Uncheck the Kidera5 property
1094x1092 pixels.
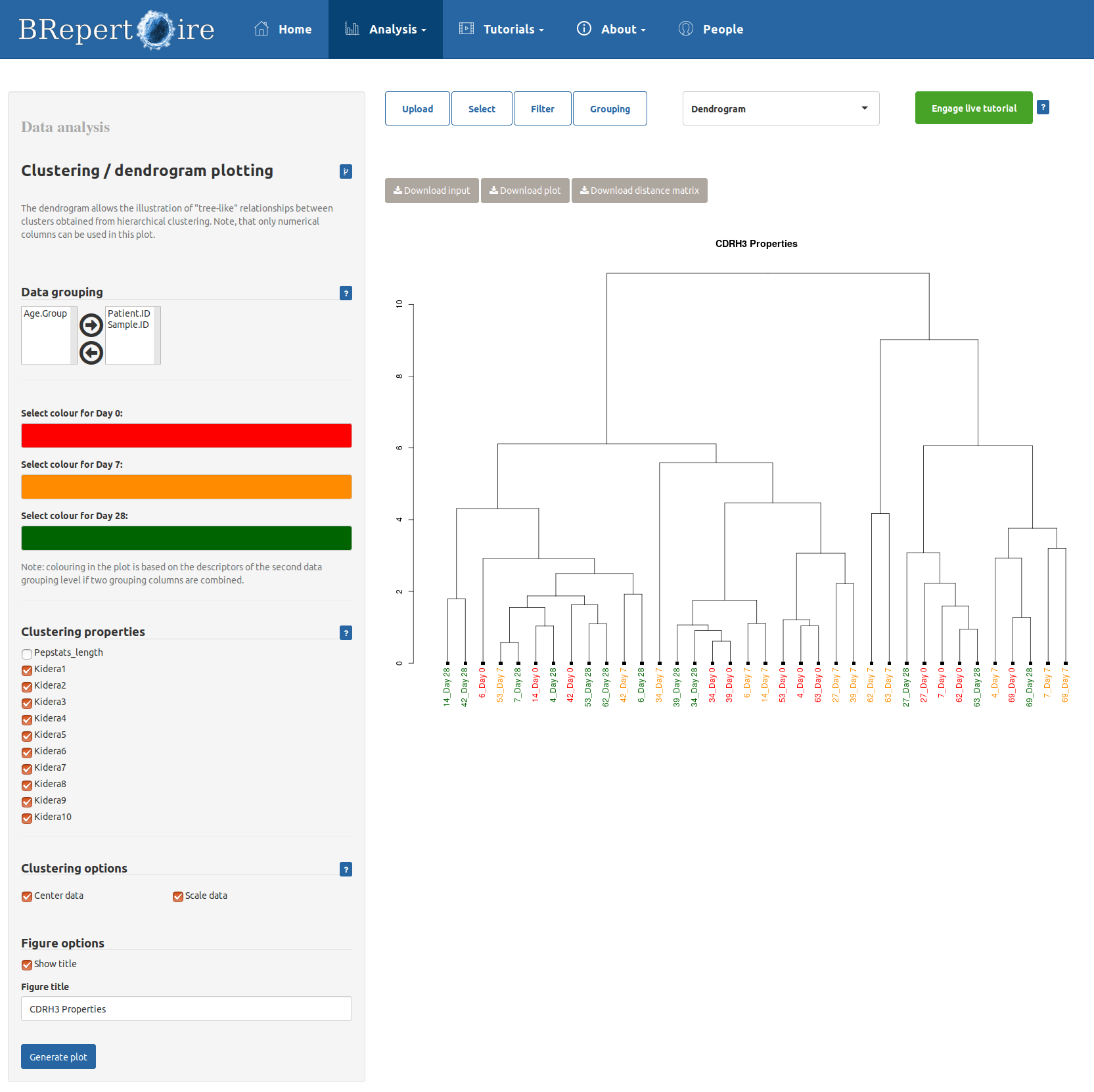[27, 736]
